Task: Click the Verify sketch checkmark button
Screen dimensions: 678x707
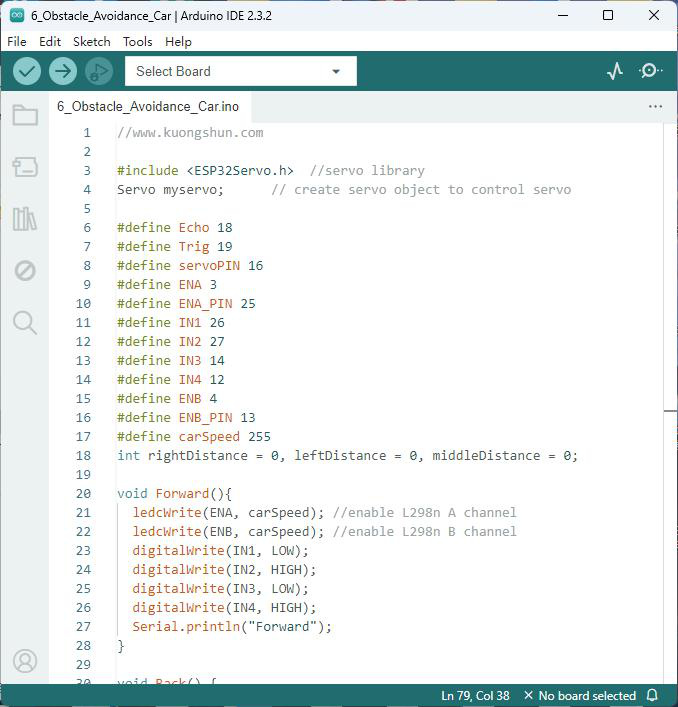Action: (27, 71)
